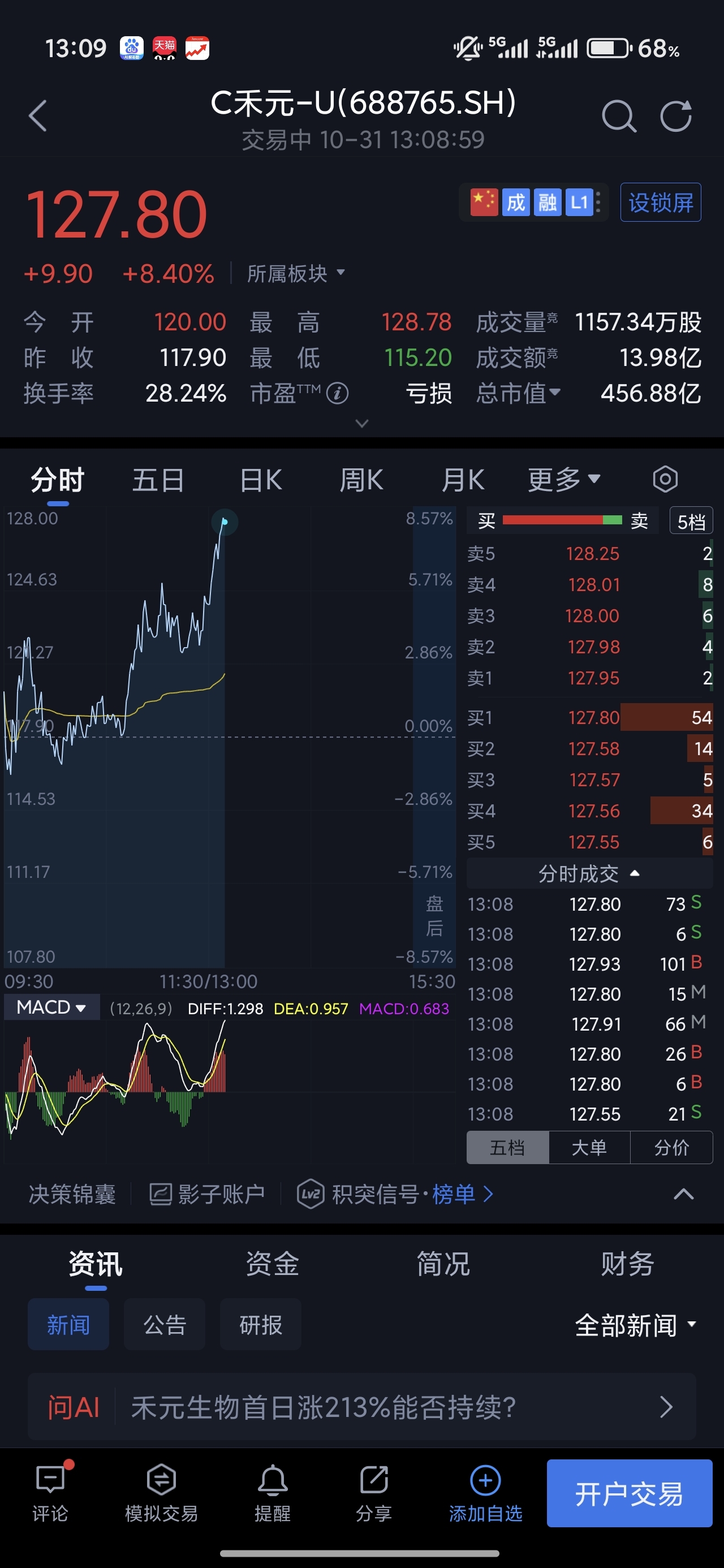Select the 资讯 tab
The height and width of the screenshot is (1568, 724).
coord(96,1264)
